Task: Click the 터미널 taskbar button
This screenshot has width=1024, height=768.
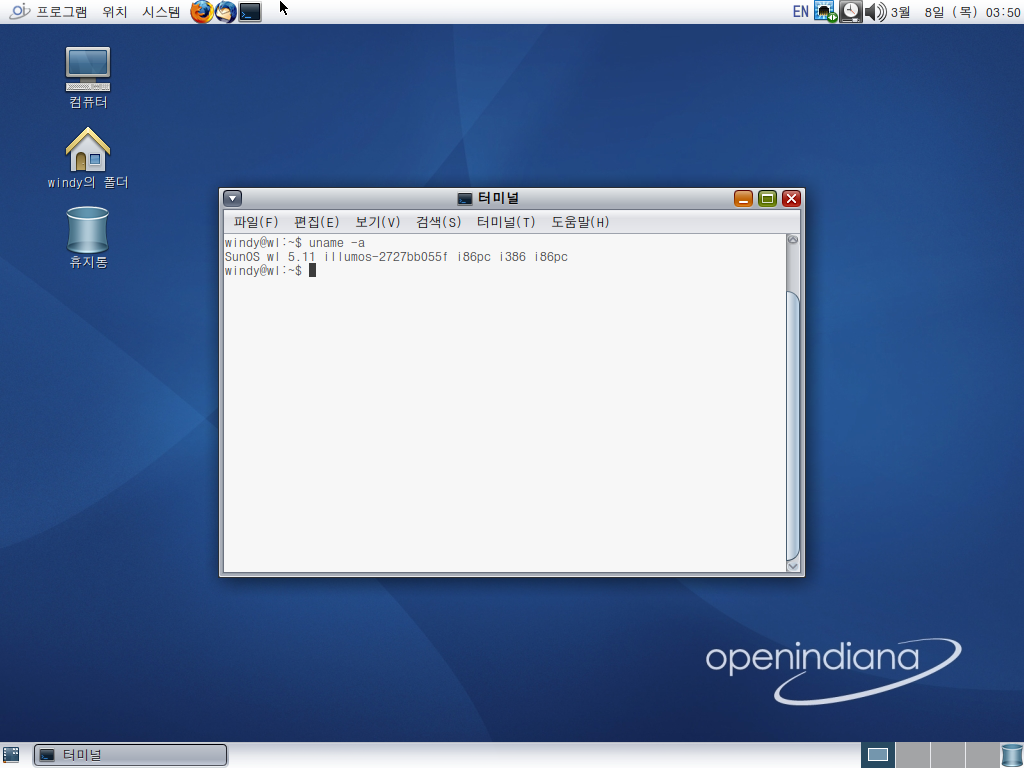Action: [131, 755]
